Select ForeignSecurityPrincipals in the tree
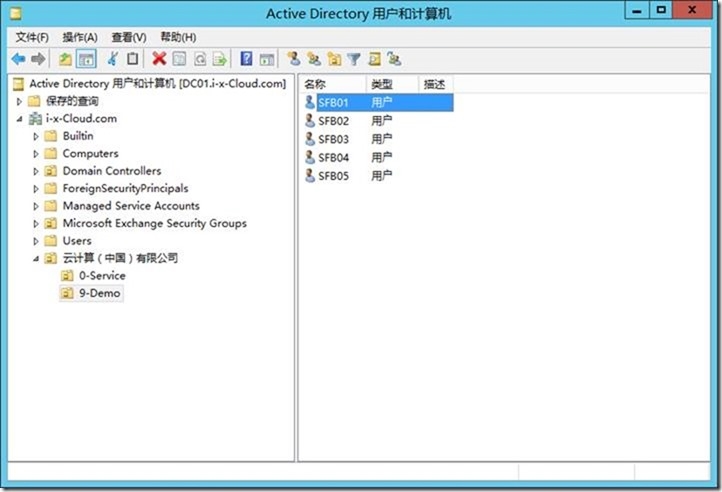This screenshot has width=722, height=492. click(125, 188)
